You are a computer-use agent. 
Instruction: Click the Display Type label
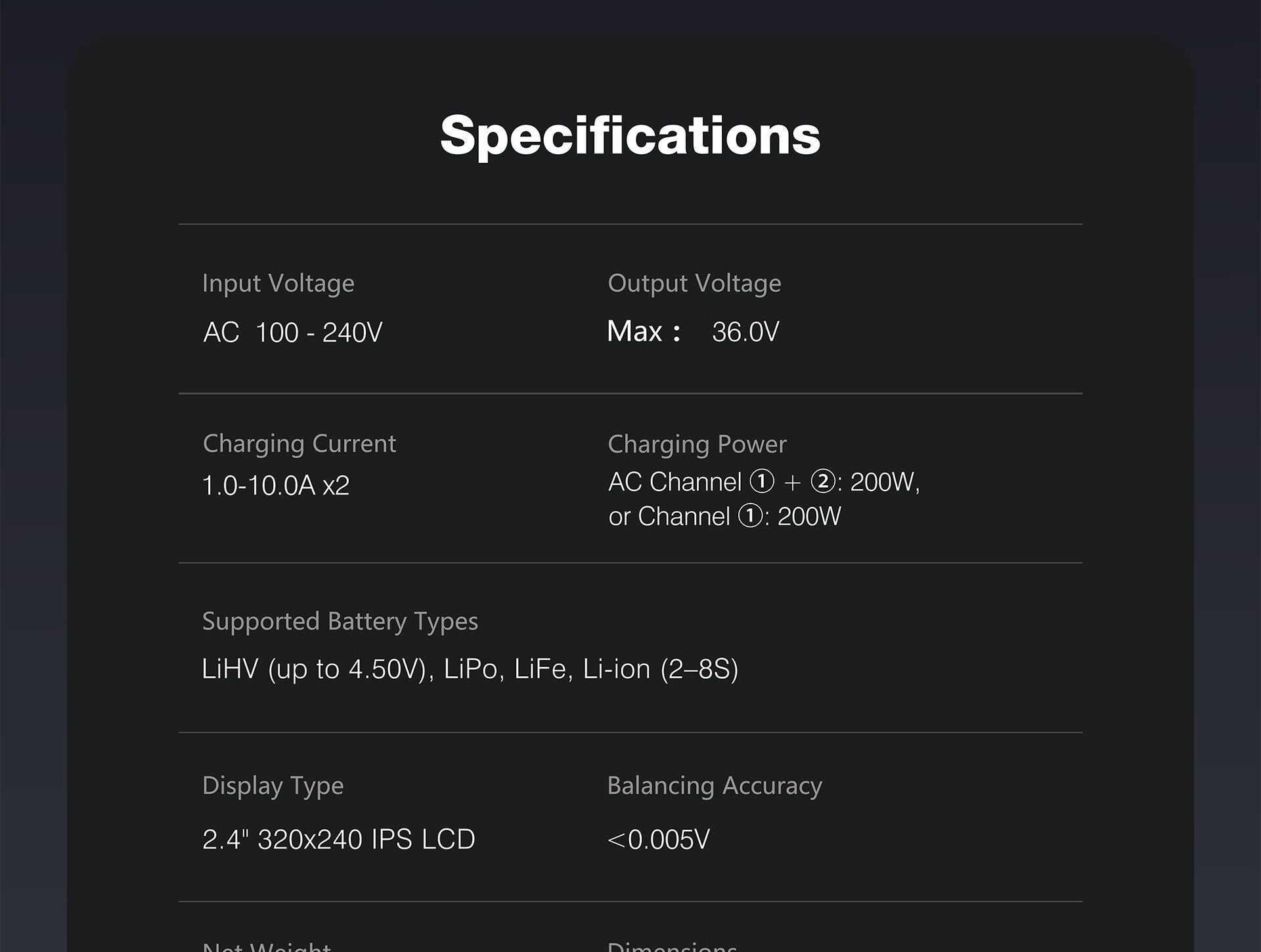[273, 786]
